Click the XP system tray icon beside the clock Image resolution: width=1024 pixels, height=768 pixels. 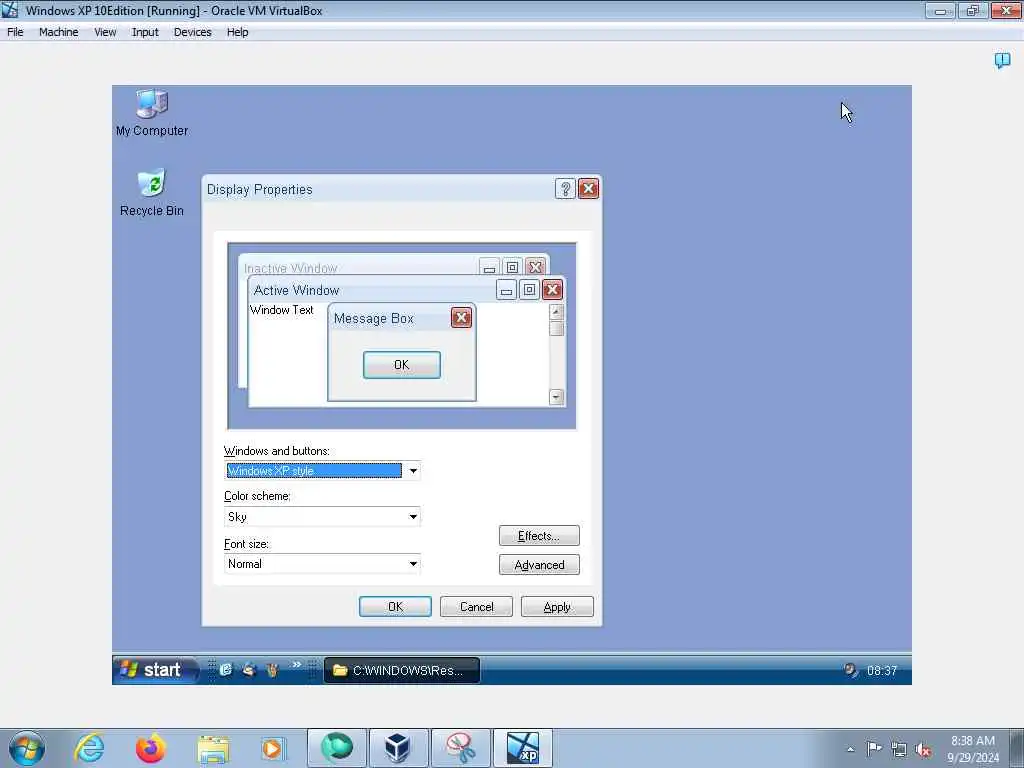pos(850,670)
